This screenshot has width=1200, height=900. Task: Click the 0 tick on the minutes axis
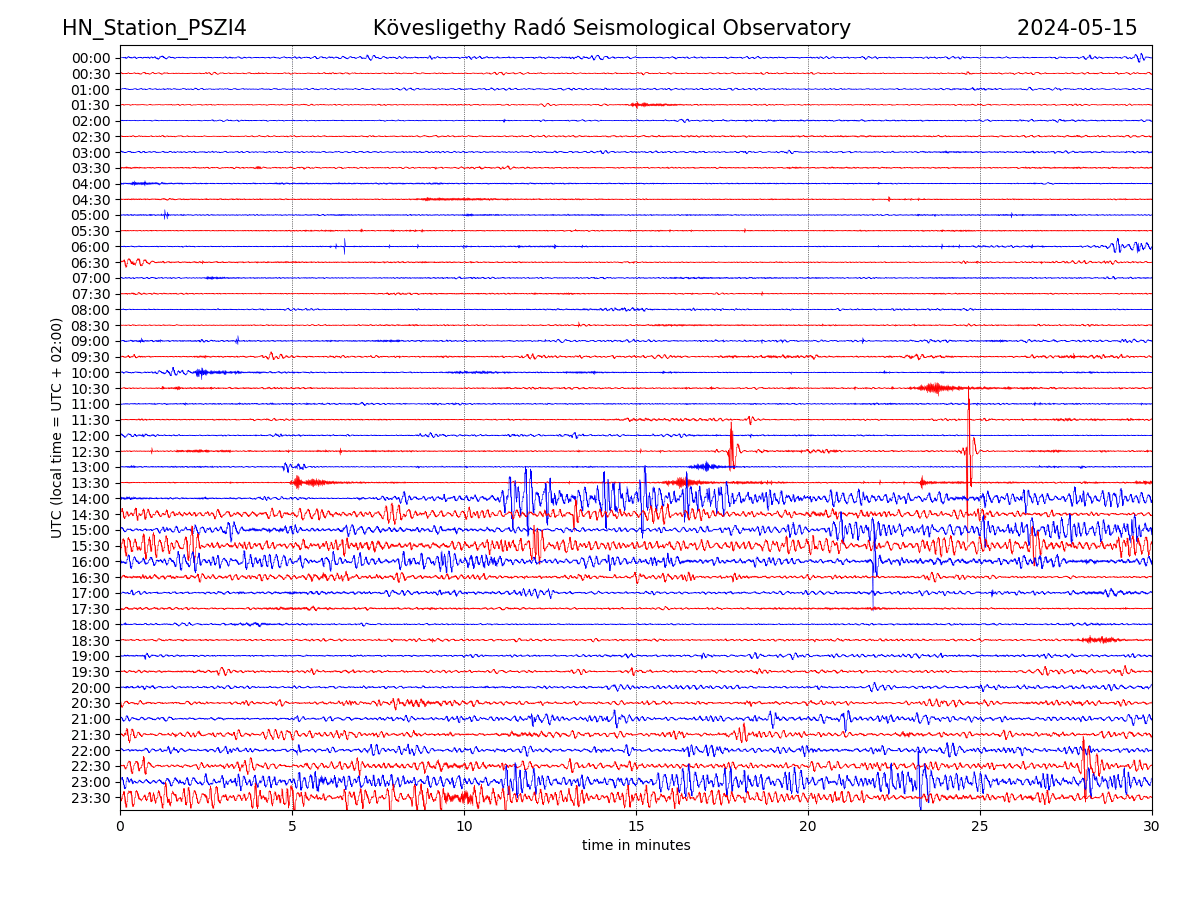120,826
